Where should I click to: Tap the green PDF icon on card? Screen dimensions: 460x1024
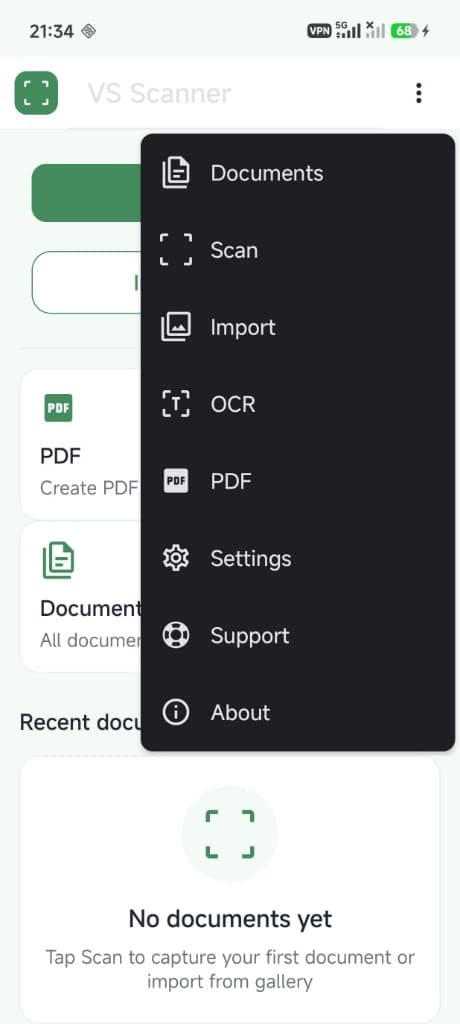58,408
